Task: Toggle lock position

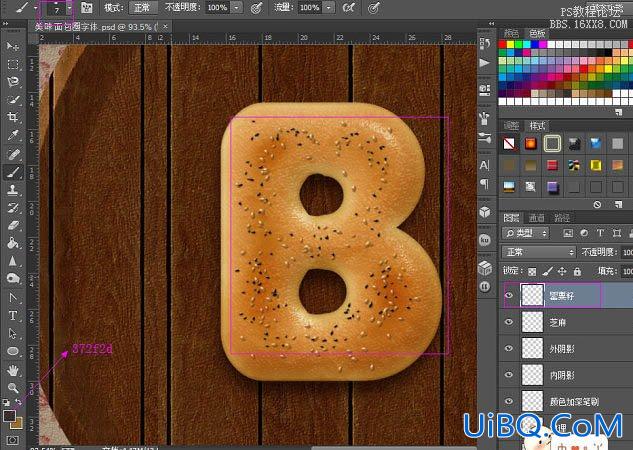Action: (562, 272)
